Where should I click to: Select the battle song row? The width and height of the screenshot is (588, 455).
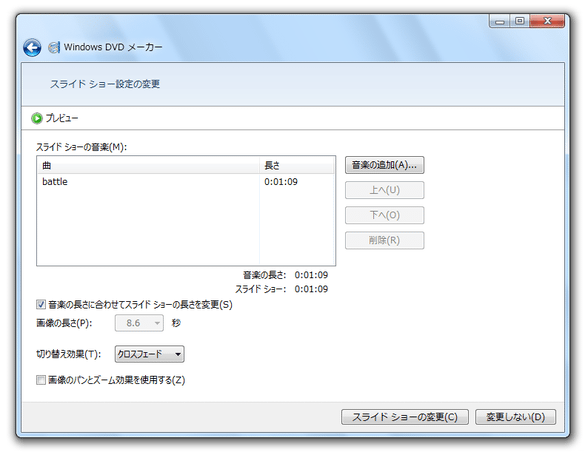tap(186, 182)
